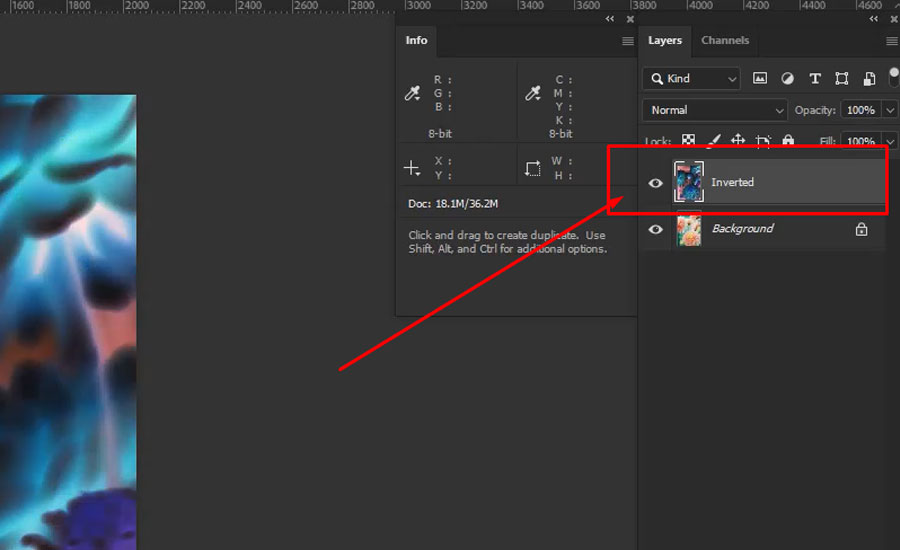Click the right 8-bit readout label
The width and height of the screenshot is (900, 550).
pos(561,134)
